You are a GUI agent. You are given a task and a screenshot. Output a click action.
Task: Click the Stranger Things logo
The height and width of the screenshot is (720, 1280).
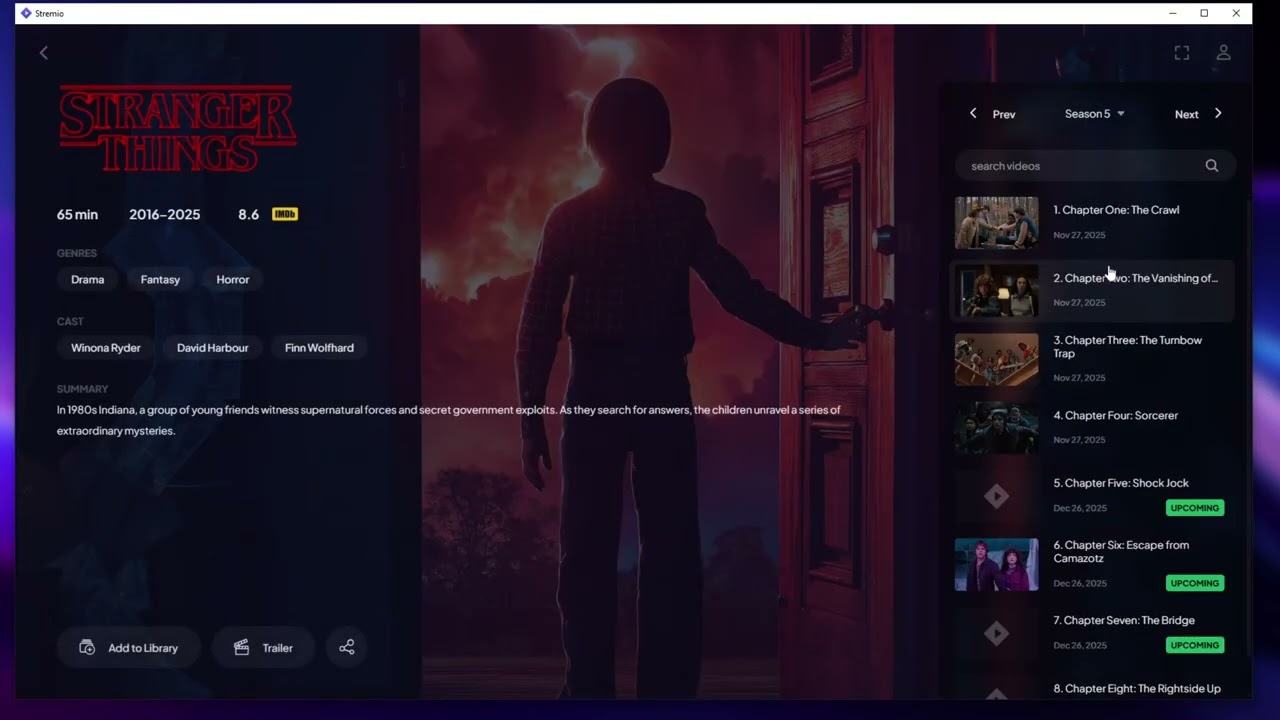pyautogui.click(x=178, y=129)
